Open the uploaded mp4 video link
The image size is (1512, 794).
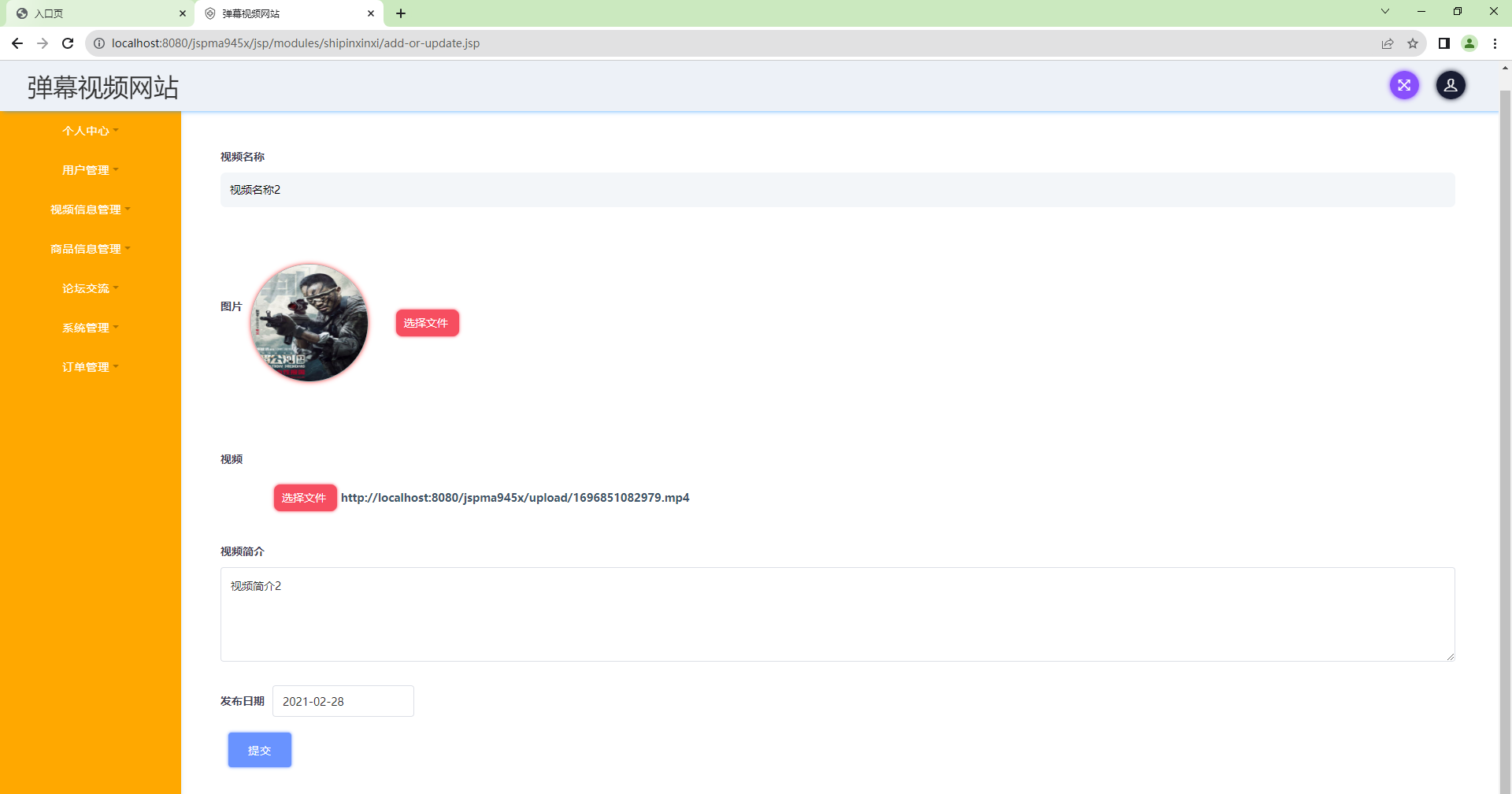coord(515,497)
